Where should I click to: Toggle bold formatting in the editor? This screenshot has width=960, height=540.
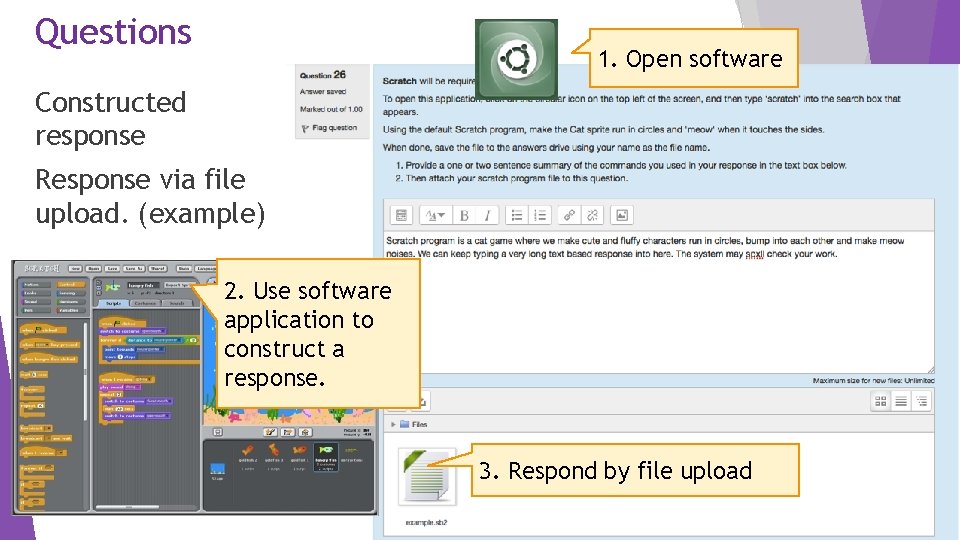[x=464, y=215]
